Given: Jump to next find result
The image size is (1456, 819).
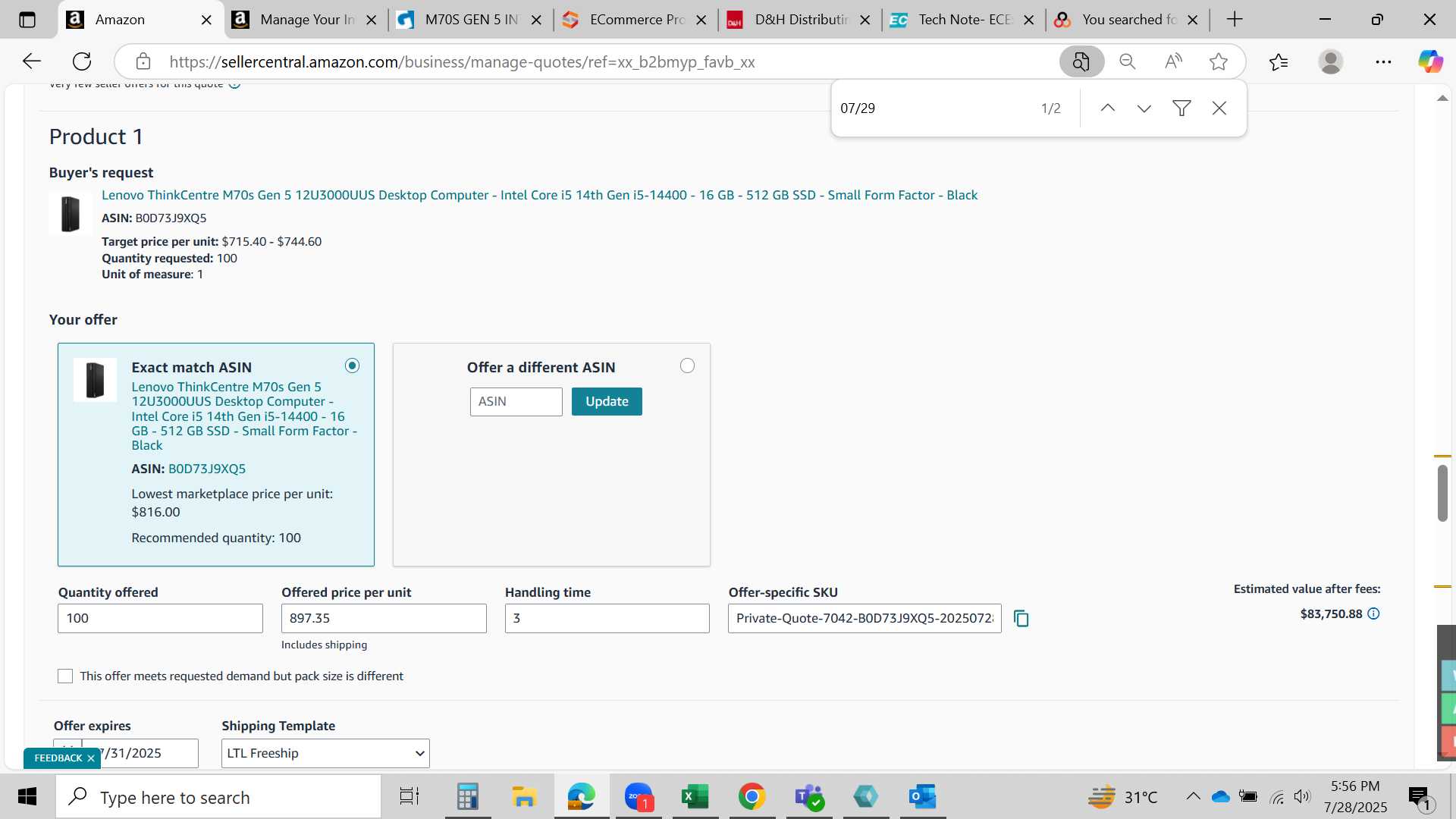Looking at the screenshot, I should pos(1144,108).
